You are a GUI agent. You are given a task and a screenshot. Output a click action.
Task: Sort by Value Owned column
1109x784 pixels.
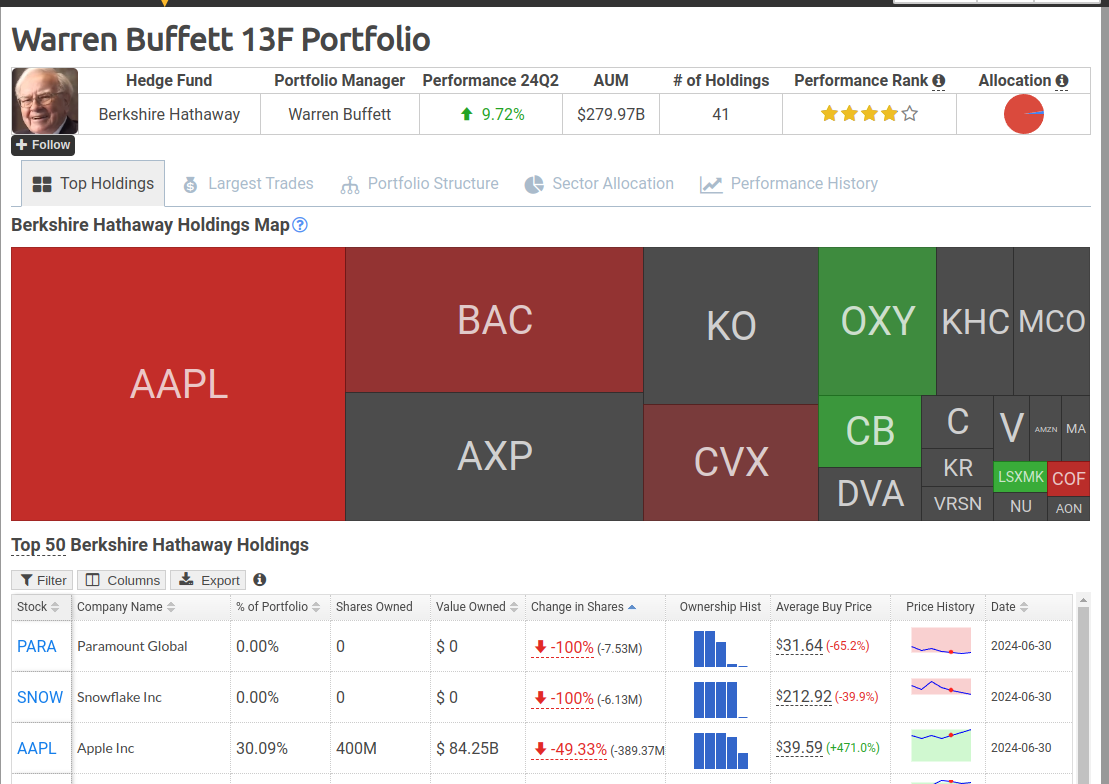click(477, 607)
